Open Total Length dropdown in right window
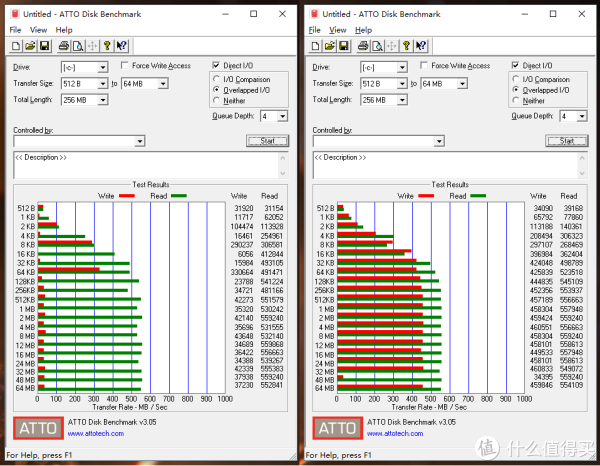Image resolution: width=600 pixels, height=466 pixels. coord(402,100)
